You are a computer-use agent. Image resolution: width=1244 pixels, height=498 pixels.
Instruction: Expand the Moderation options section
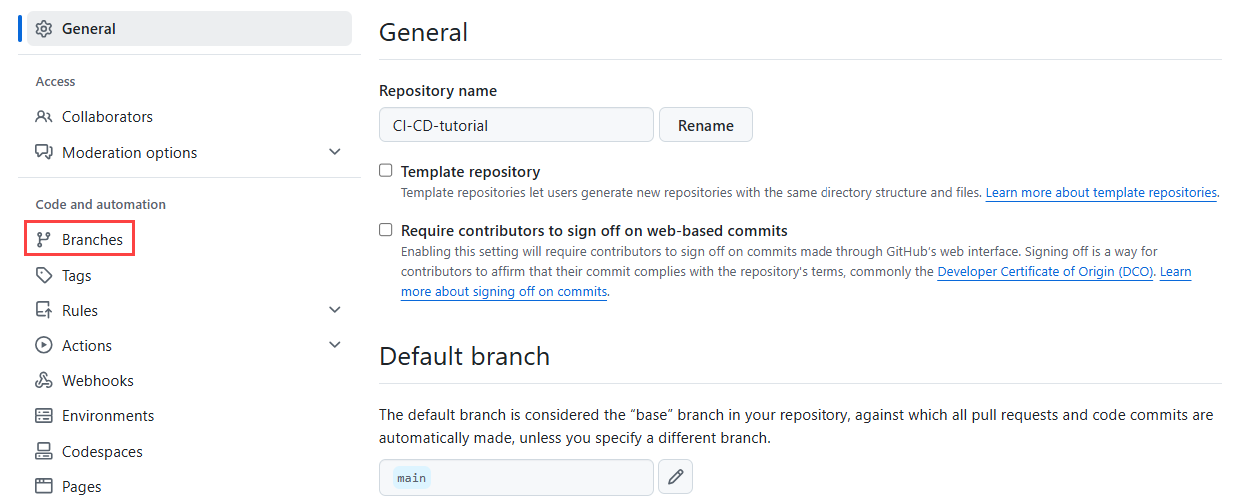335,152
